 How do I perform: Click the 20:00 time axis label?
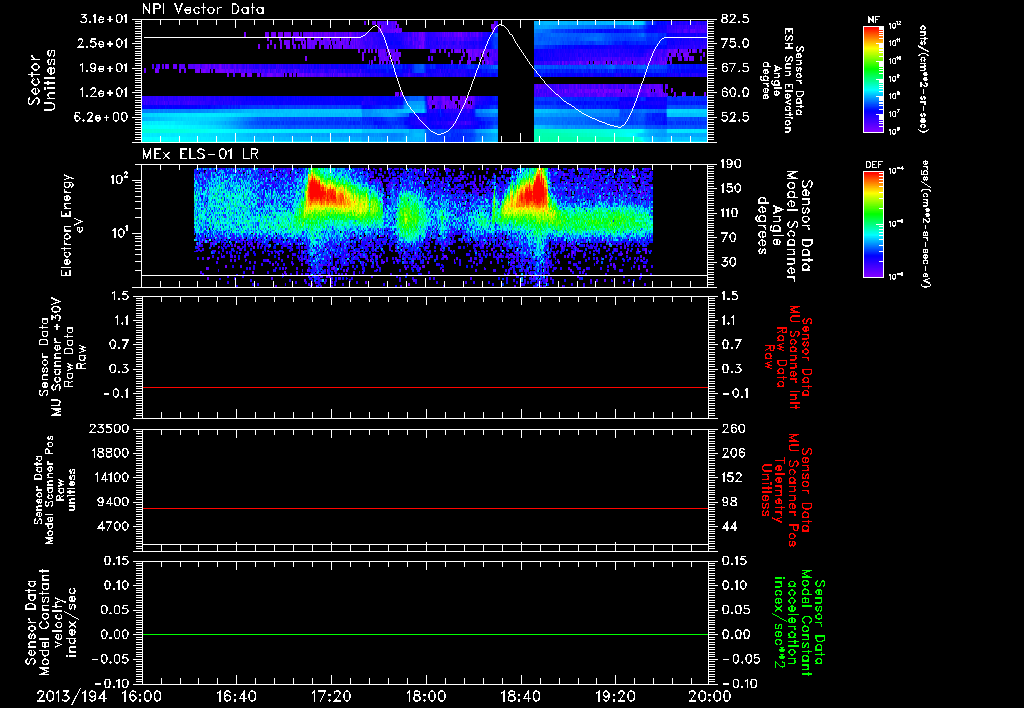[710, 696]
